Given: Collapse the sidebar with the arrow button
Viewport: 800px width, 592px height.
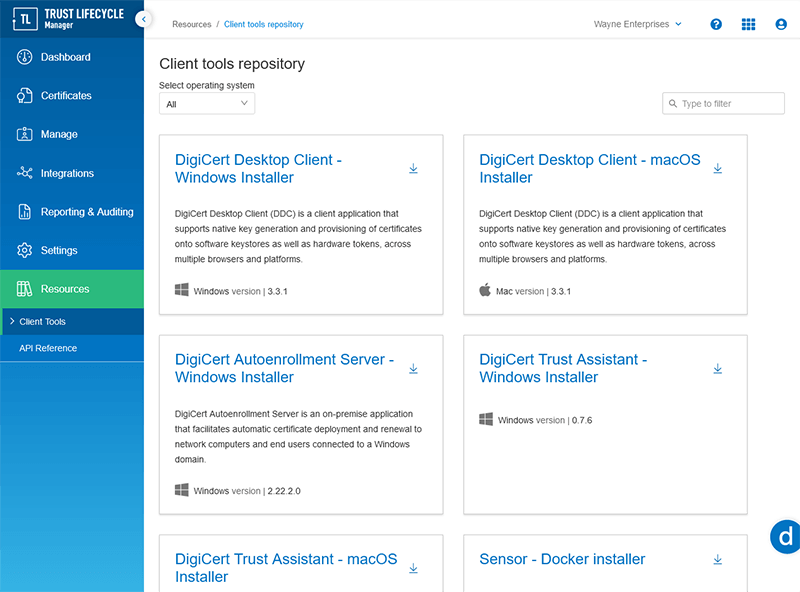Looking at the screenshot, I should pos(144,19).
